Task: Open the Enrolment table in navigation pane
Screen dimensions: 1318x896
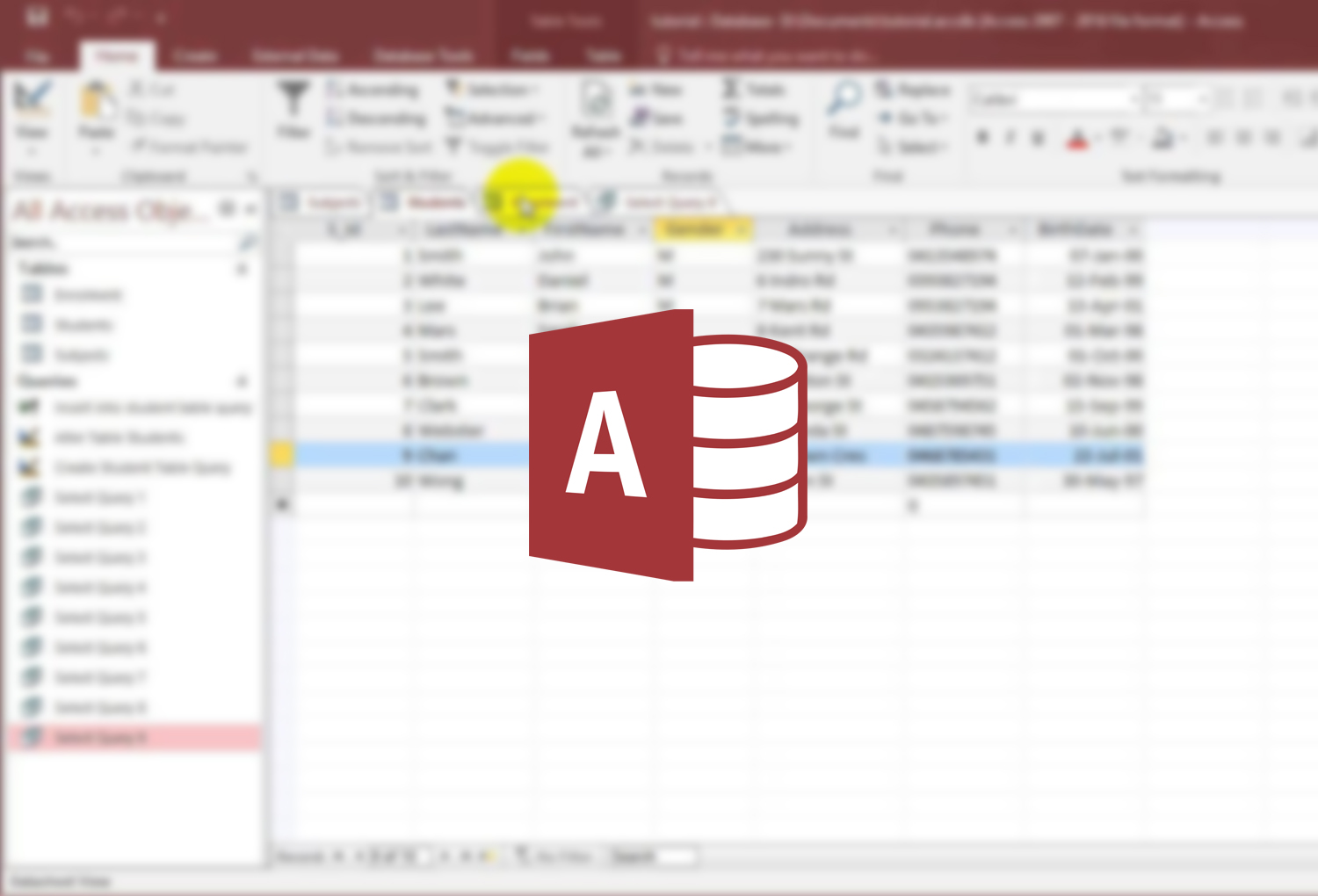Action: [72, 295]
